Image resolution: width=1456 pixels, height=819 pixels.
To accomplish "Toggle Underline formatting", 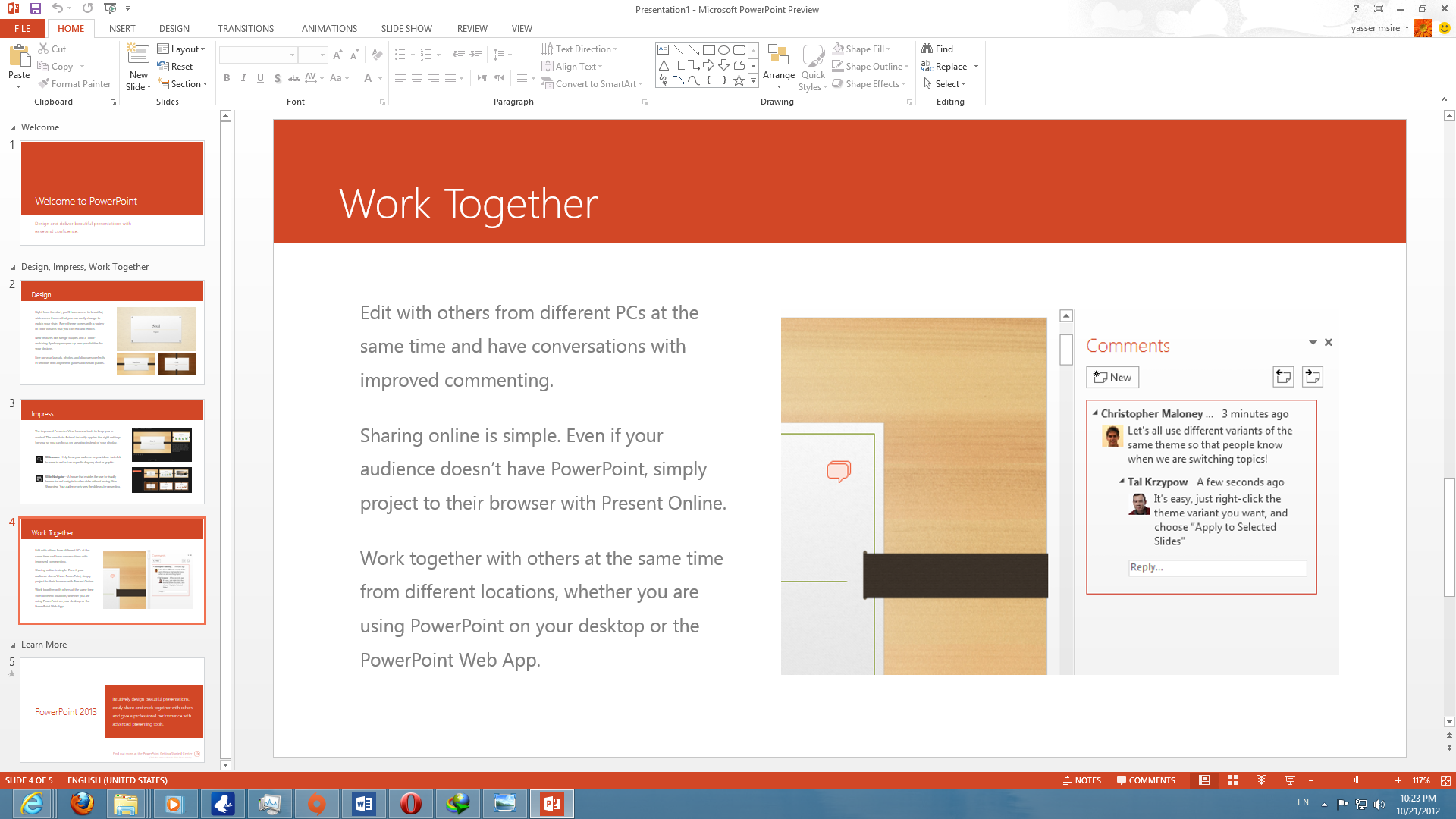I will 260,78.
